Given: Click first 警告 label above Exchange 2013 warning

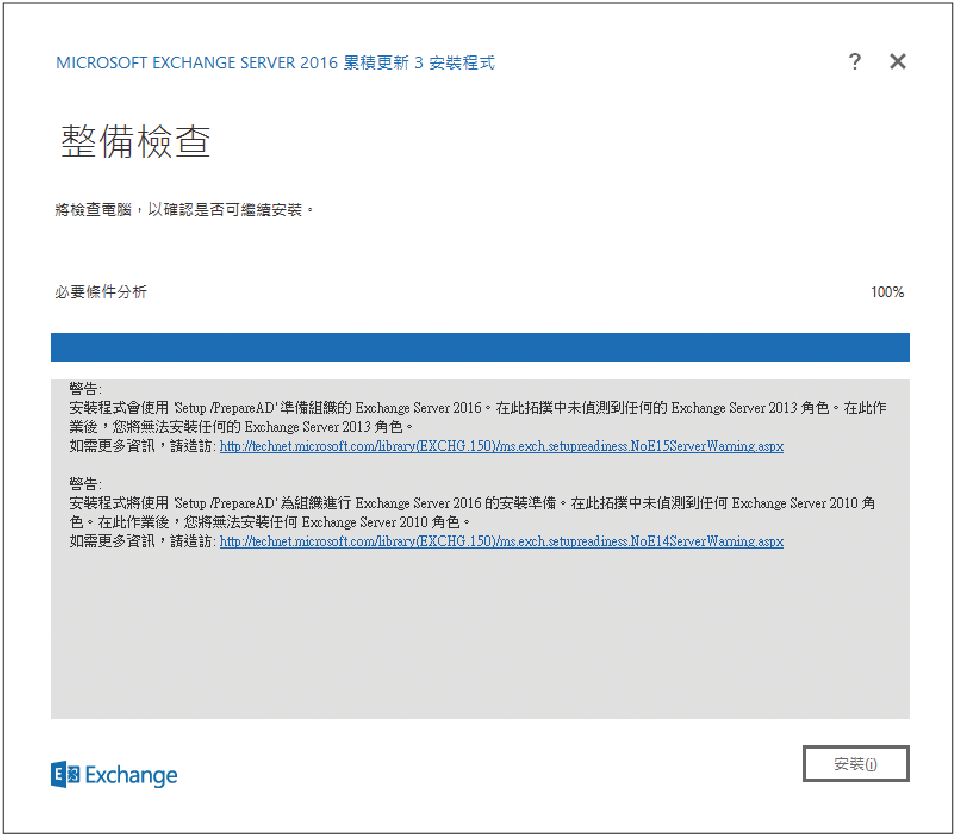Looking at the screenshot, I should click(x=85, y=388).
